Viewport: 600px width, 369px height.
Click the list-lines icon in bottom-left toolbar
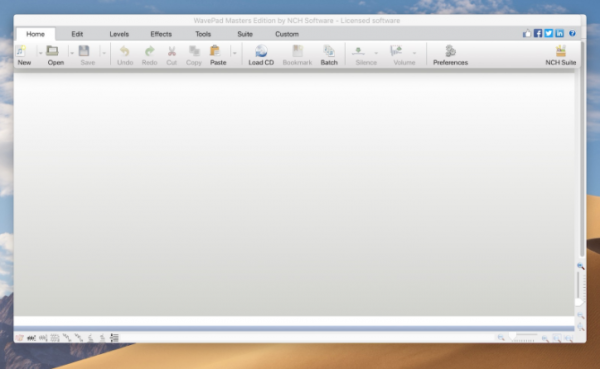(114, 338)
